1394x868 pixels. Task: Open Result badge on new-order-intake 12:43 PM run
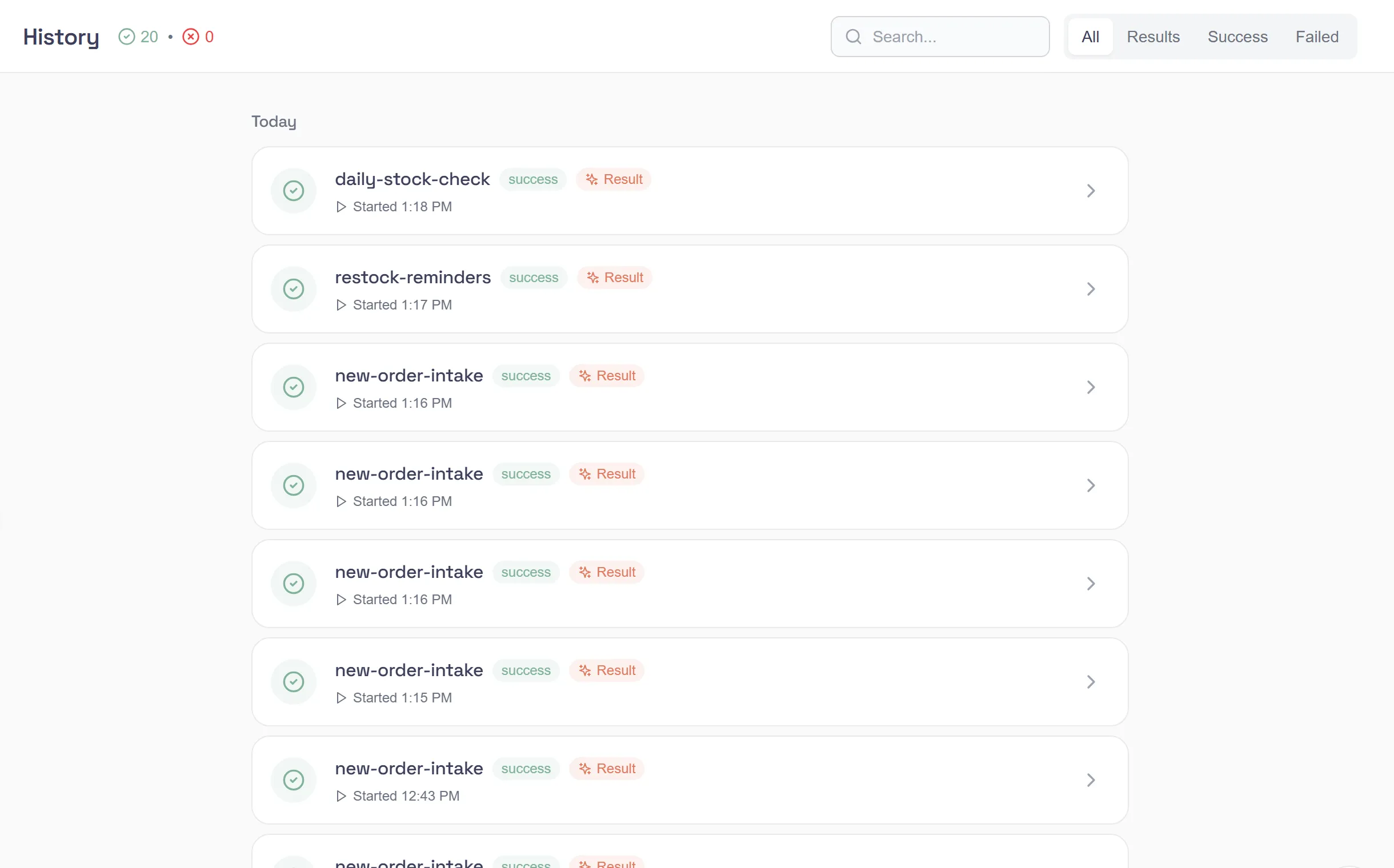pyautogui.click(x=607, y=768)
